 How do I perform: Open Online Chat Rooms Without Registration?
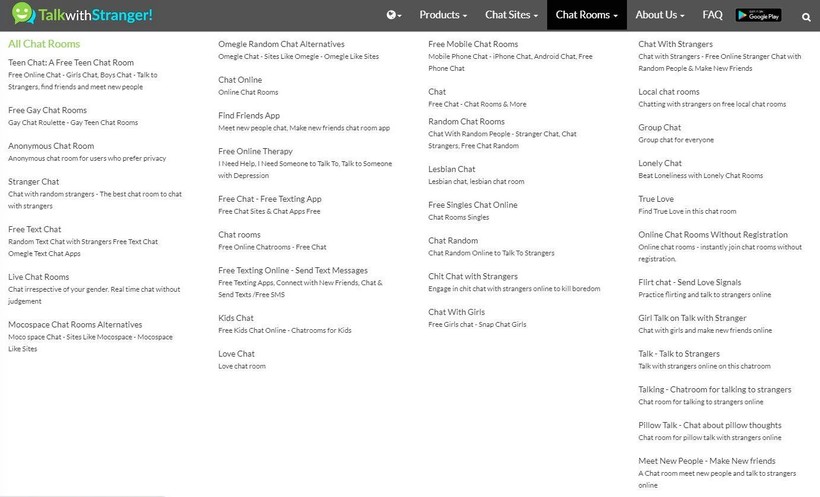click(713, 234)
